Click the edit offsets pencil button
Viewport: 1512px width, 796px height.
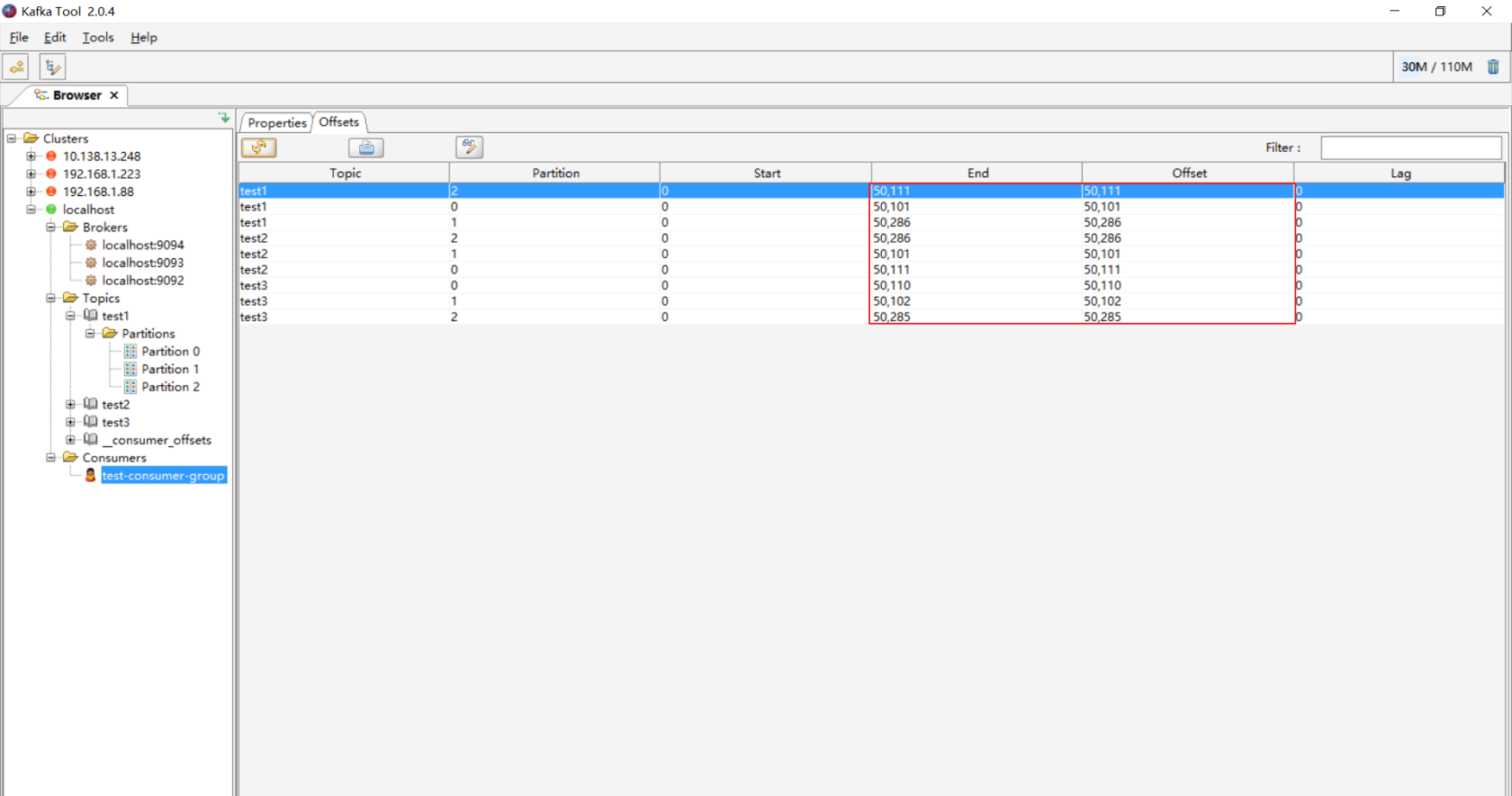coord(469,147)
